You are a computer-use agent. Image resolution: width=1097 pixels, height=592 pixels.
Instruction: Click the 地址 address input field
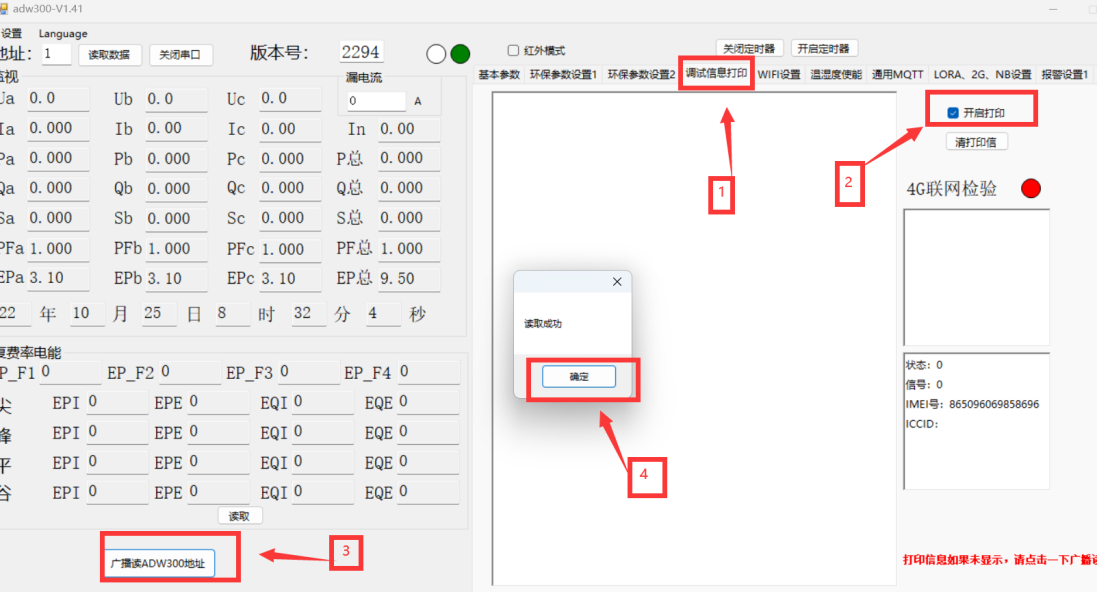pos(55,54)
